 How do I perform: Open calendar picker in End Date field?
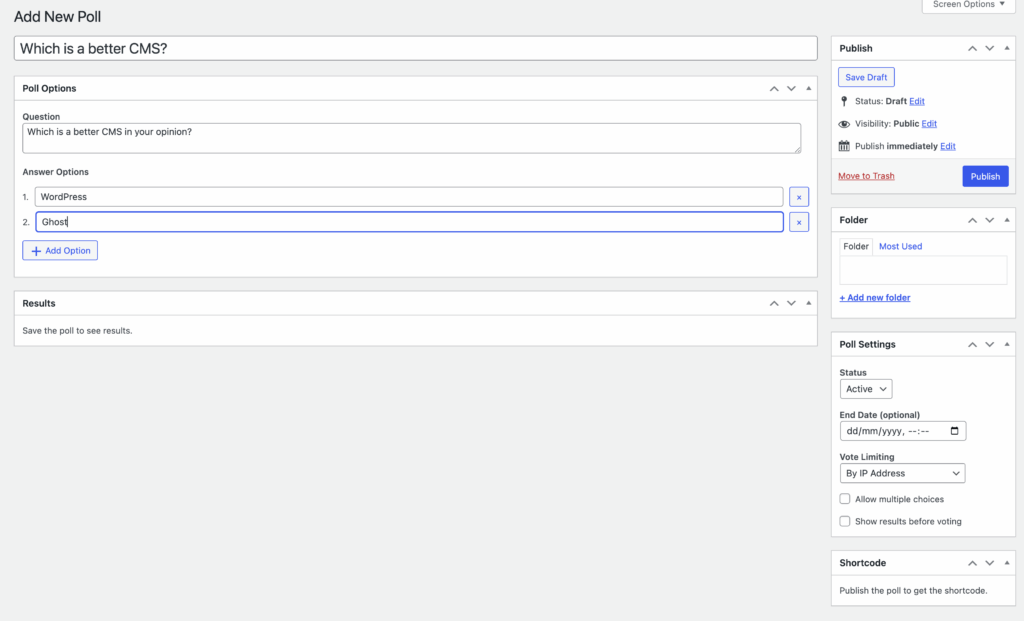click(x=955, y=432)
